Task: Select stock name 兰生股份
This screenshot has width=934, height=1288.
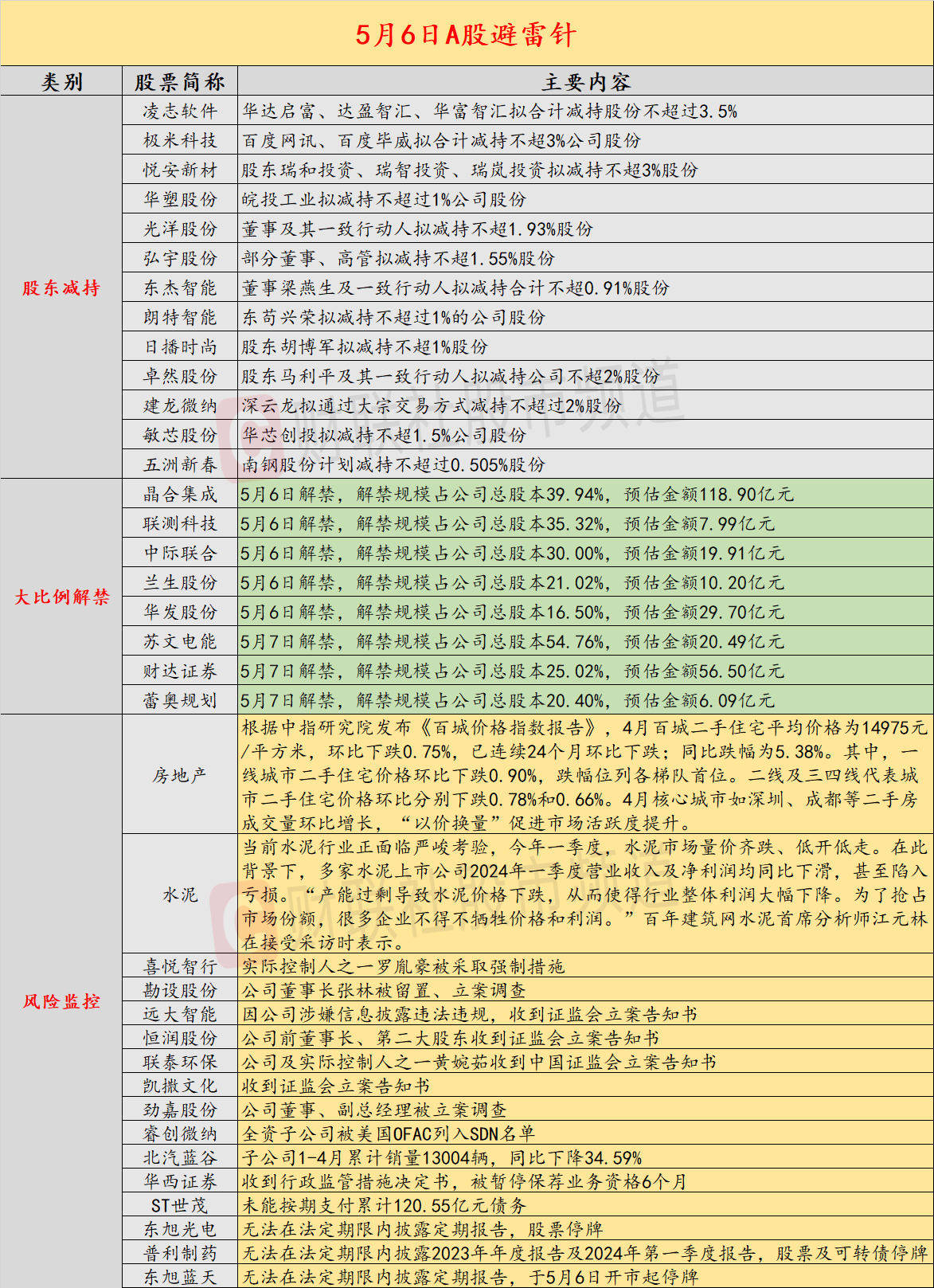Action: point(180,583)
